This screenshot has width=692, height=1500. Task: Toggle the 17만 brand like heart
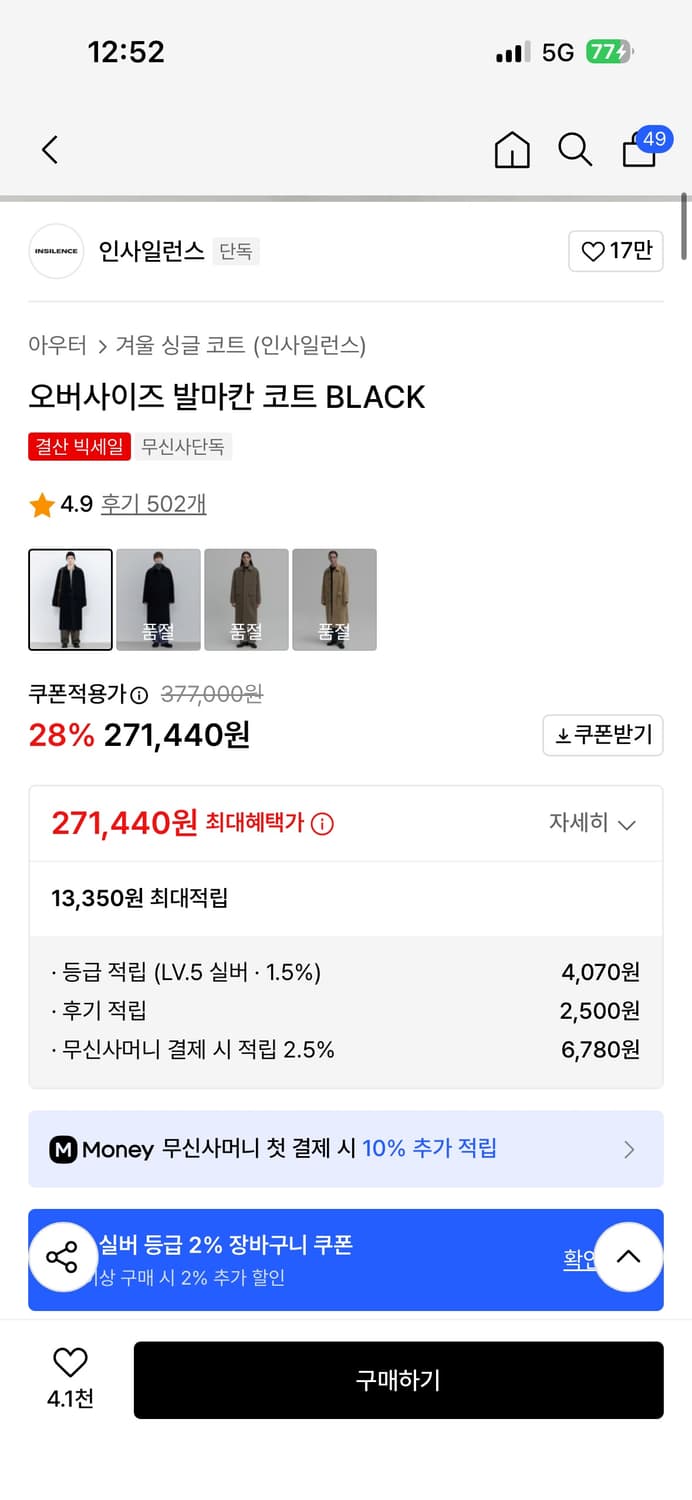(x=615, y=251)
